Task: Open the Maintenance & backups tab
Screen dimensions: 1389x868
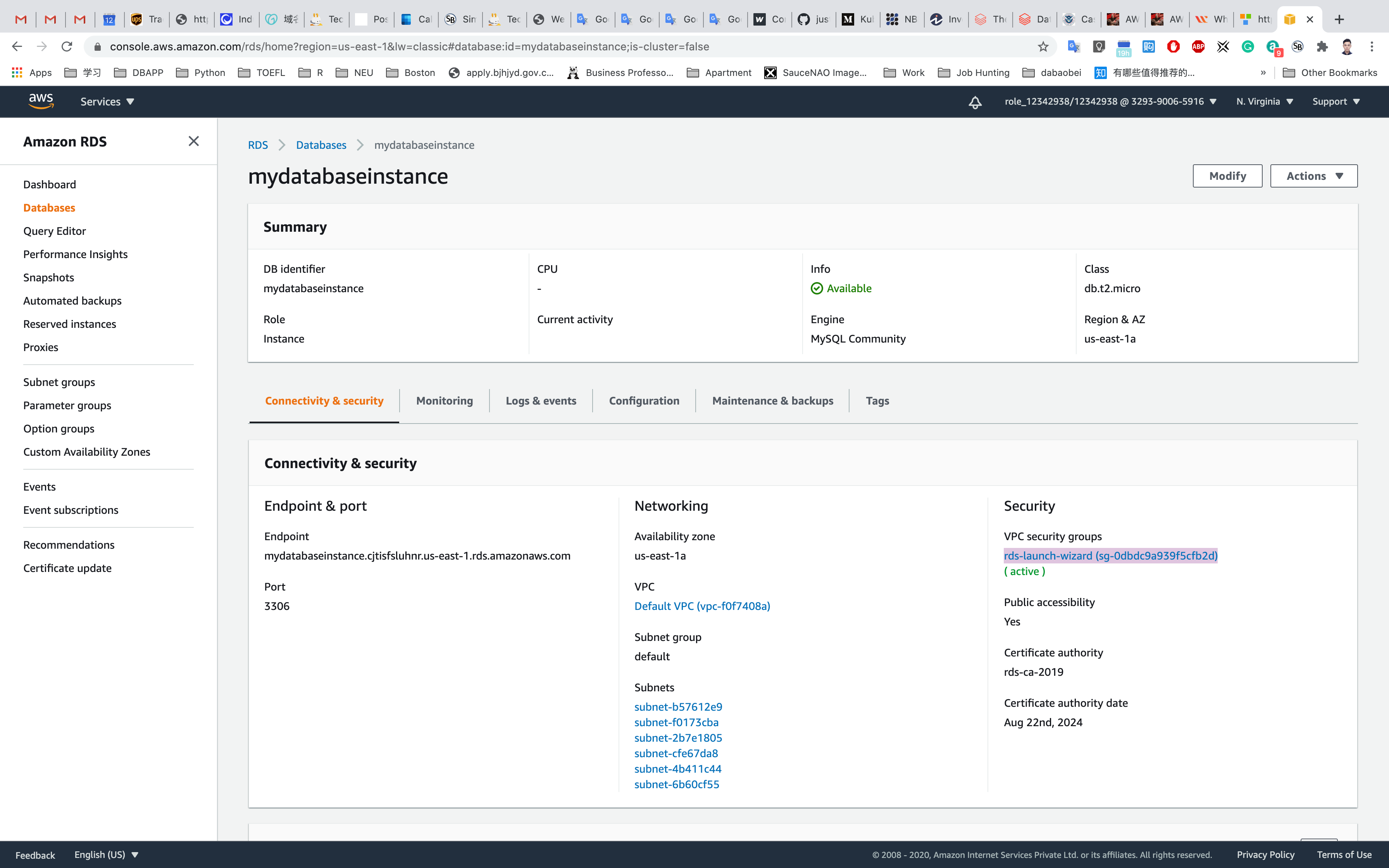Action: (772, 401)
